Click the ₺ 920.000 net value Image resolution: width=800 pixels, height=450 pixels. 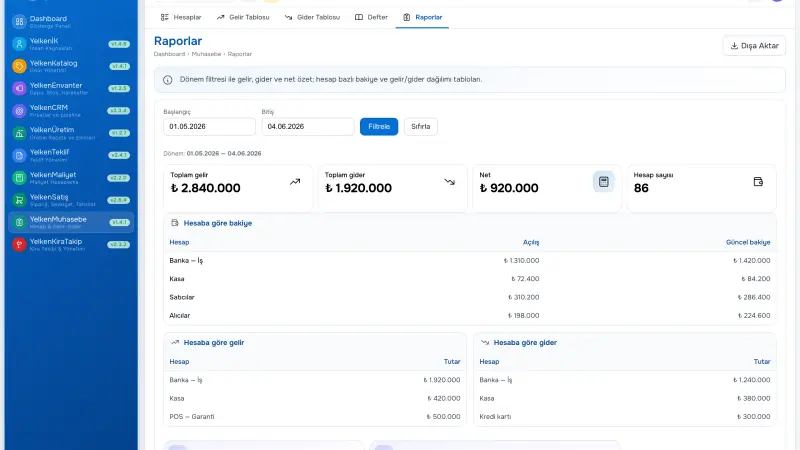click(x=509, y=188)
